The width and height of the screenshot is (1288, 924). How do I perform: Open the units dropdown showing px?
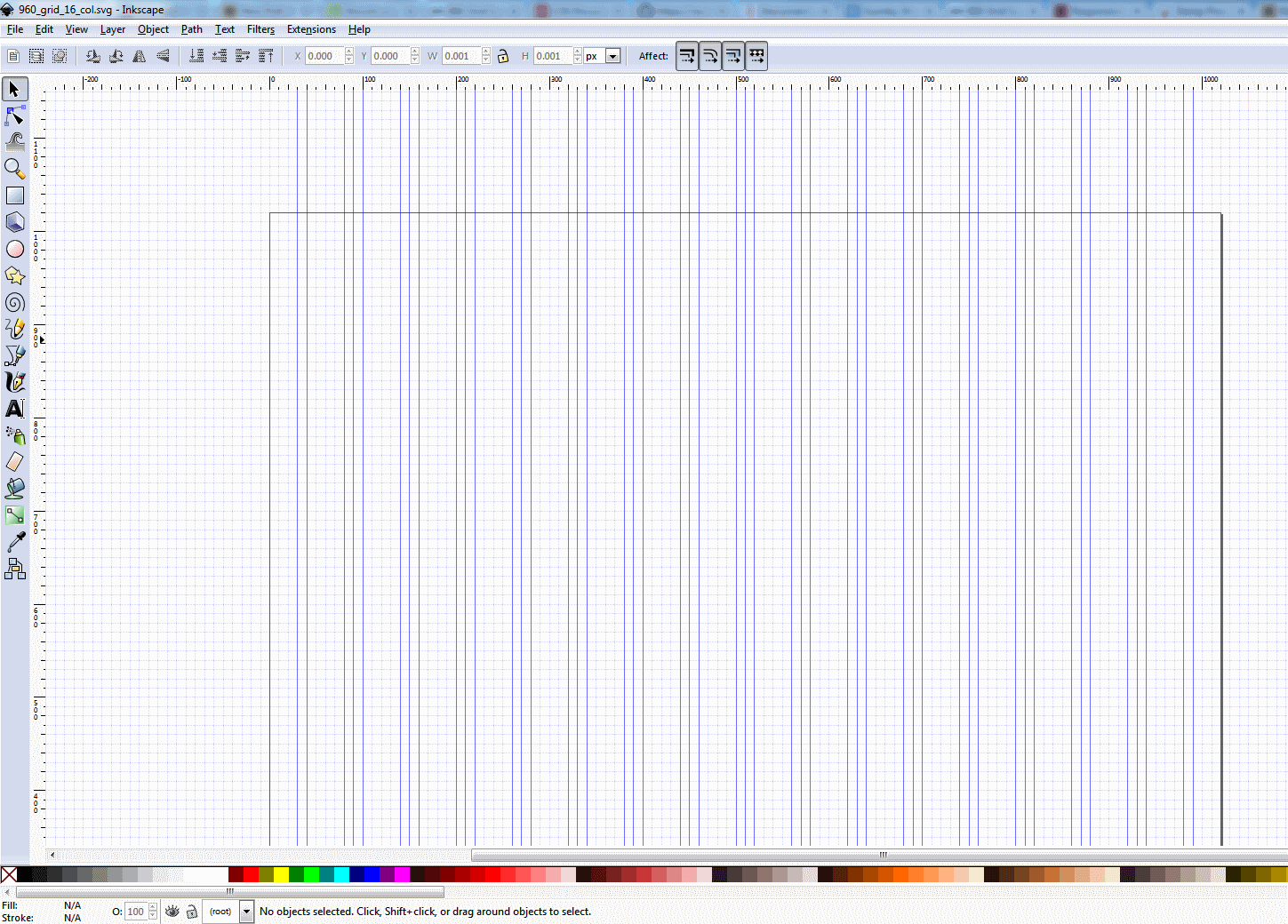[612, 56]
